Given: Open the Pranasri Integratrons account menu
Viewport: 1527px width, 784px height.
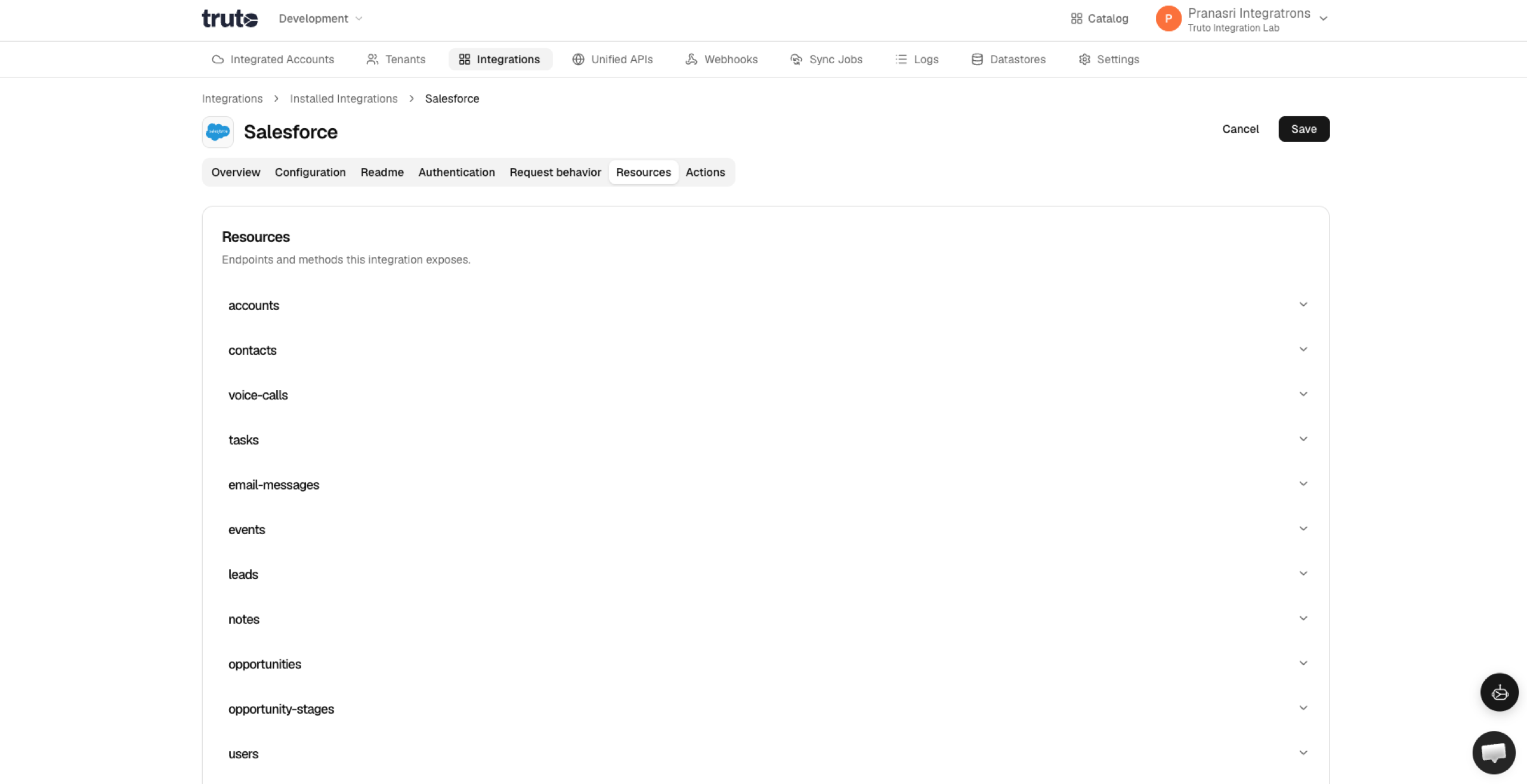Looking at the screenshot, I should pos(1241,19).
